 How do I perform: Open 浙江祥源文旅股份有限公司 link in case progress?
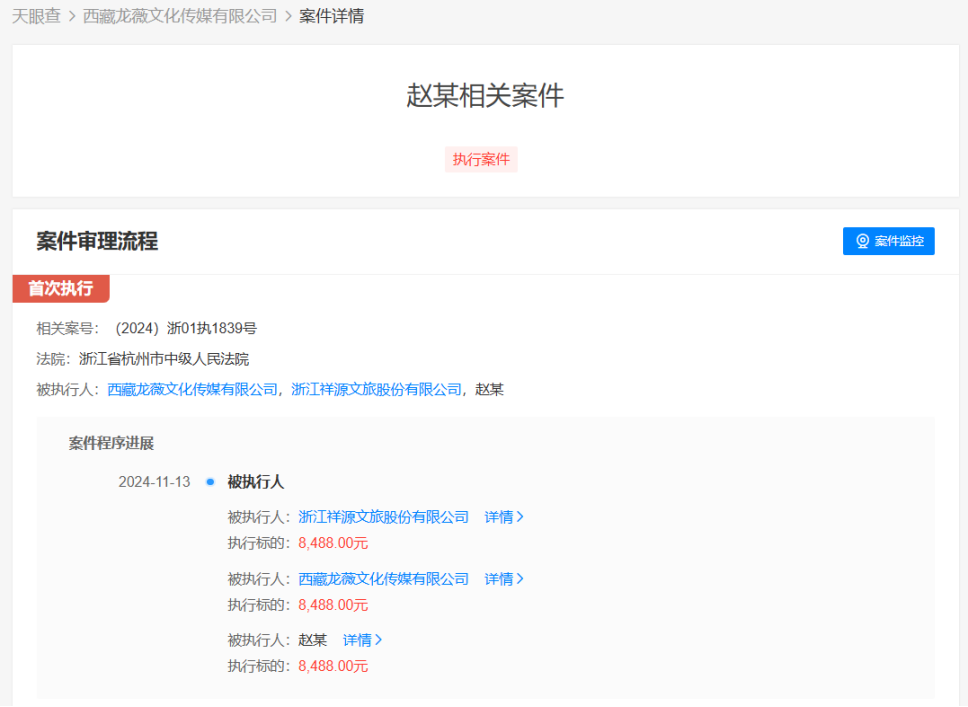coord(383,517)
